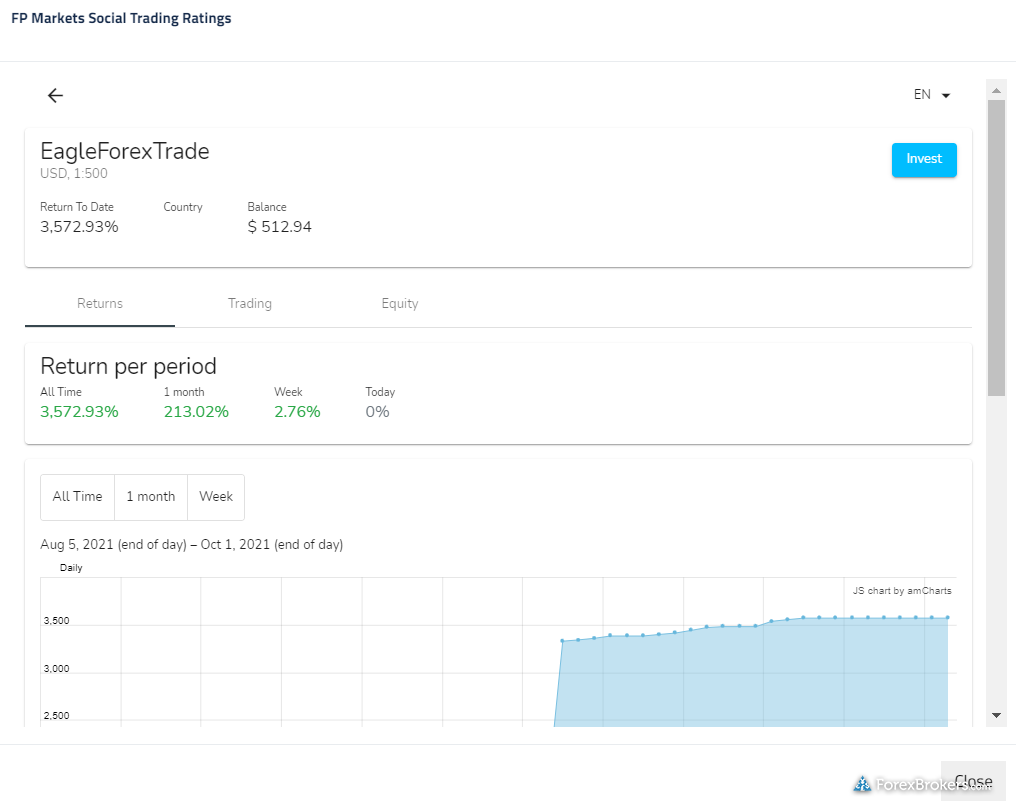Click the blue Invest button
This screenshot has width=1016, height=807.
924,159
